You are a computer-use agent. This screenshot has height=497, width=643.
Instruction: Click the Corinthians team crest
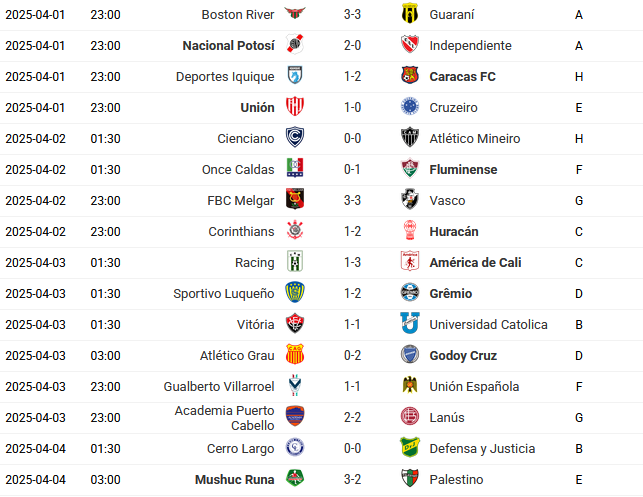point(294,232)
